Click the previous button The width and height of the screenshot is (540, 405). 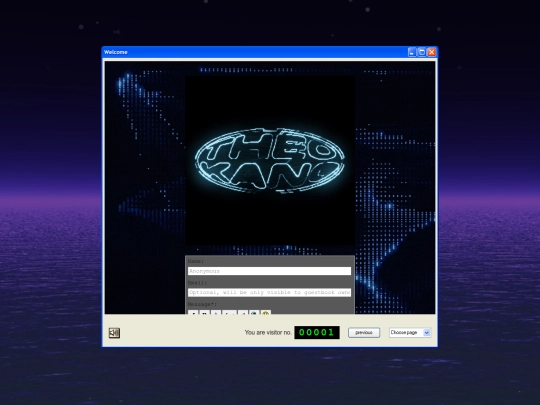click(x=364, y=333)
